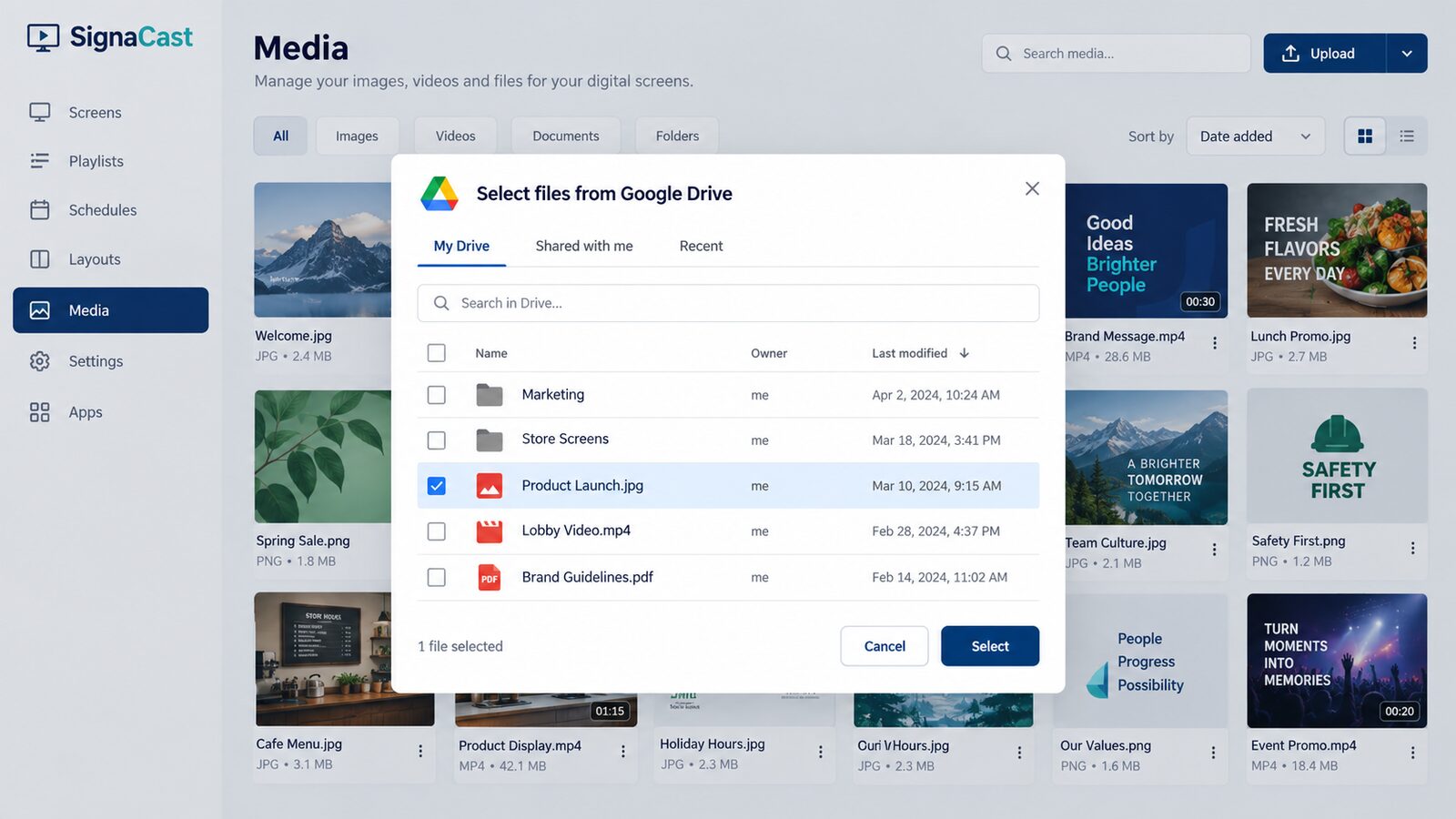The width and height of the screenshot is (1456, 819).
Task: Check the Lobby Video.mp4 checkbox
Action: coord(437,531)
